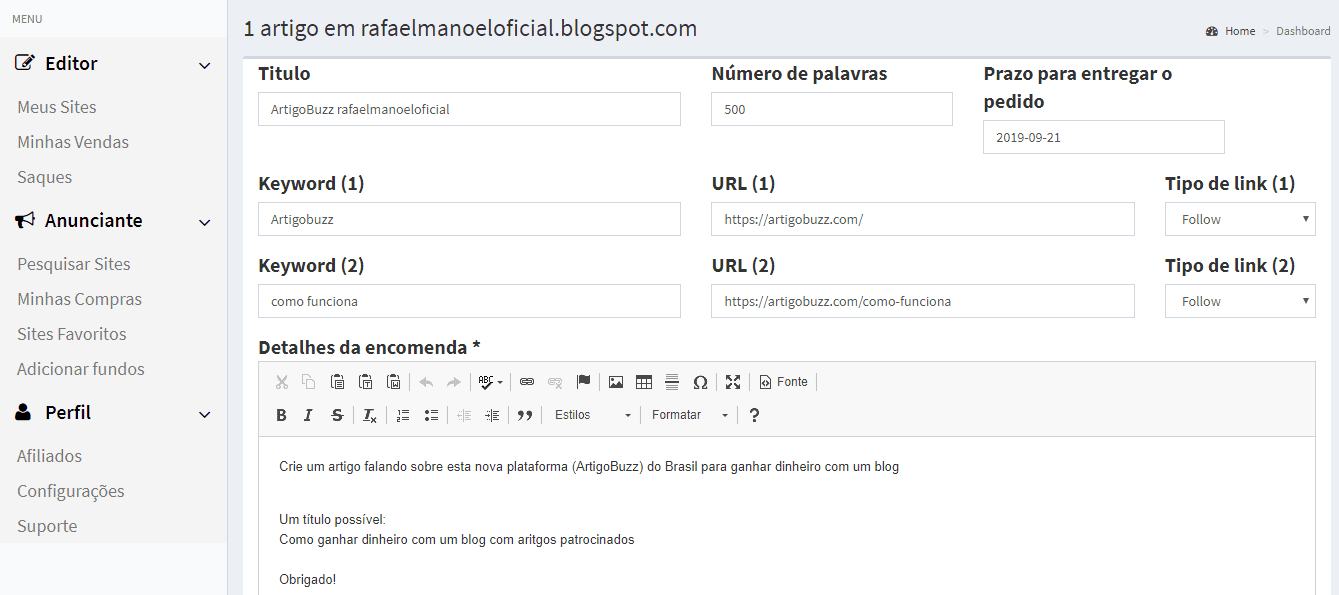Viewport: 1339px width, 595px height.
Task: Insert a horizontal line
Action: coord(672,382)
